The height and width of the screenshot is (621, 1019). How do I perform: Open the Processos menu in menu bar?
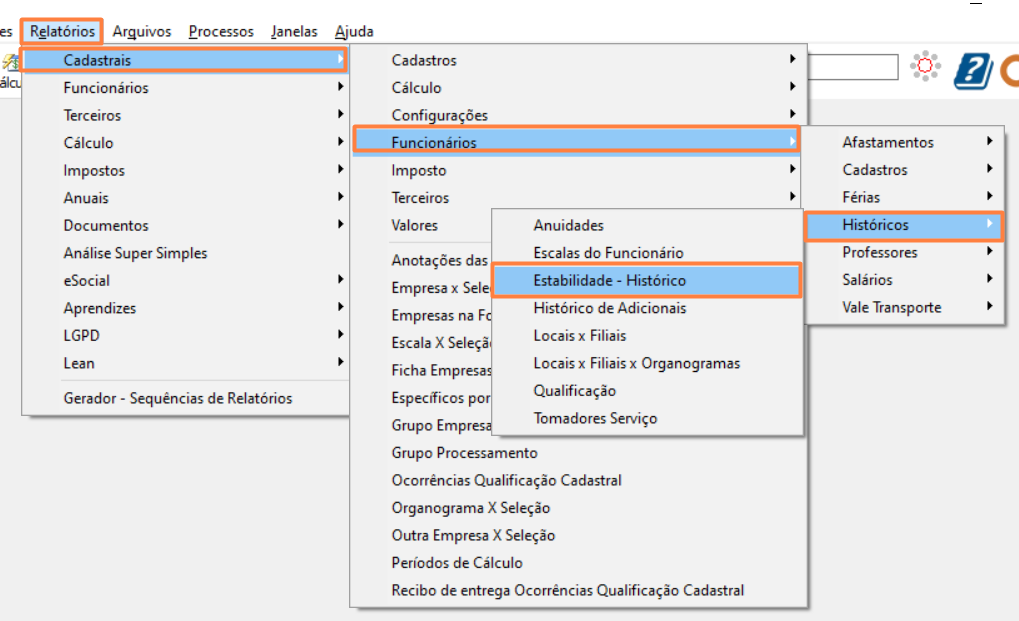221,32
